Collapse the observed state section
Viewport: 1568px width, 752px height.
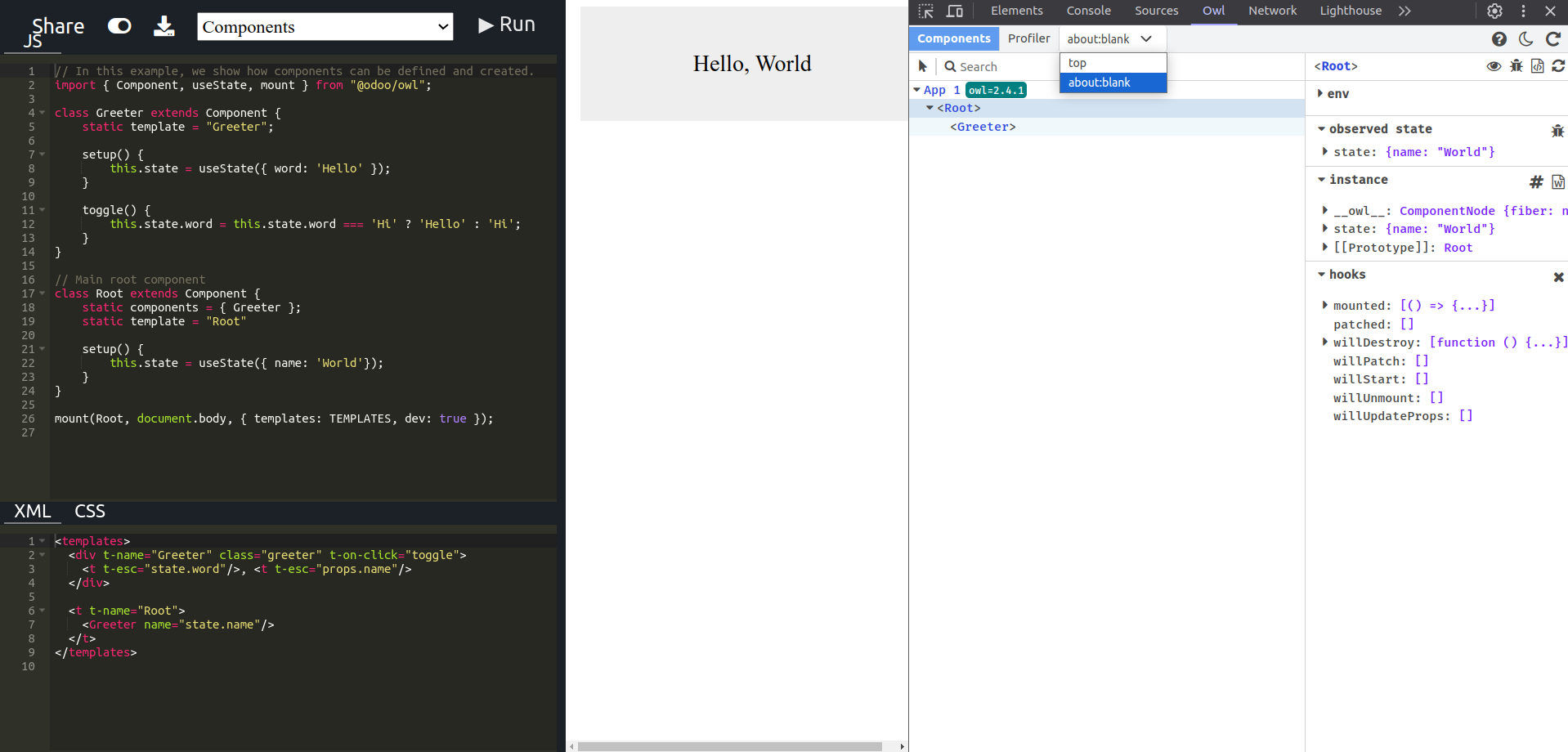click(1321, 129)
